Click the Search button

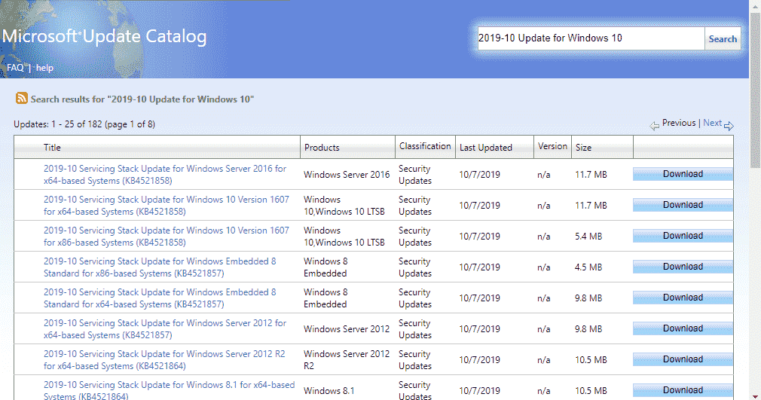tap(722, 39)
